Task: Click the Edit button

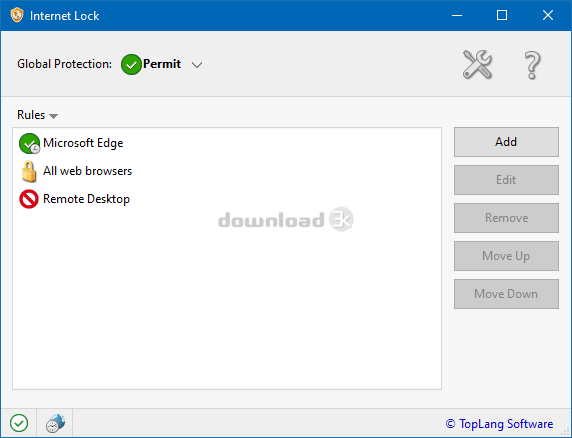Action: 506,180
